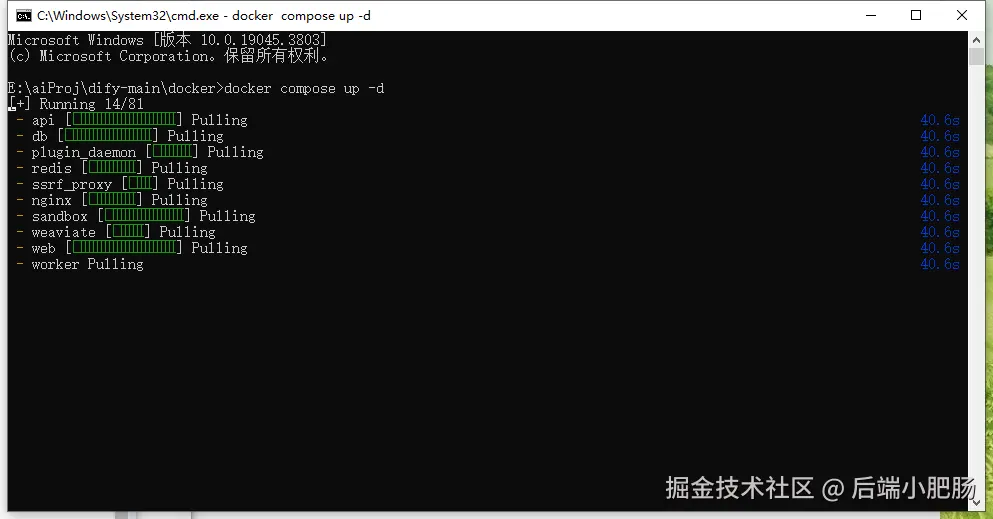This screenshot has width=993, height=519.
Task: Minimize the cmd.exe window
Action: click(871, 15)
